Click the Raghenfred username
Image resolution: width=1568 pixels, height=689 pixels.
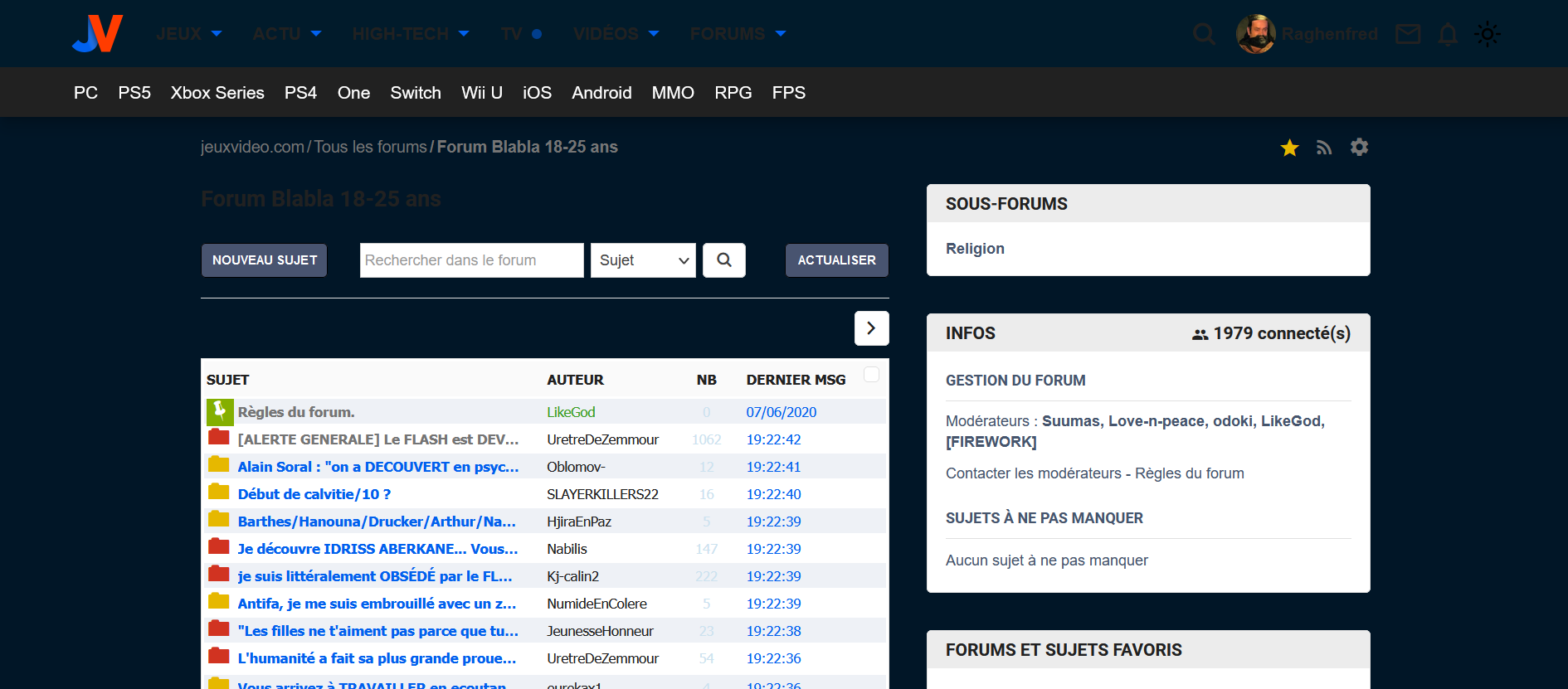click(x=1329, y=34)
